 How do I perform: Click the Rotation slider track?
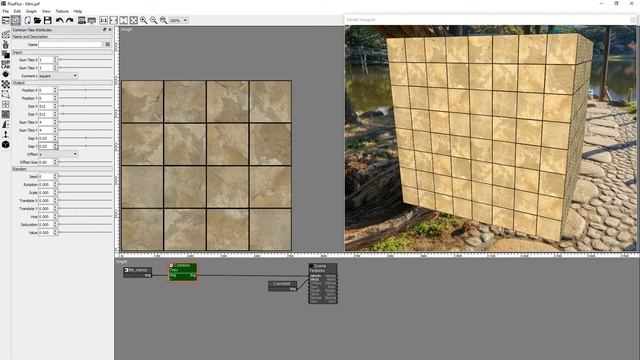tap(86, 184)
